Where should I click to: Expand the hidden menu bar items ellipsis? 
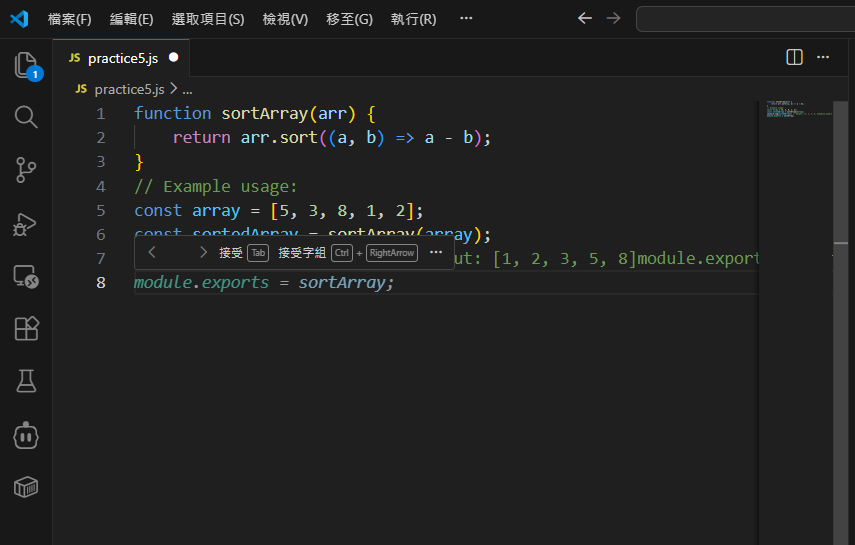pos(466,19)
